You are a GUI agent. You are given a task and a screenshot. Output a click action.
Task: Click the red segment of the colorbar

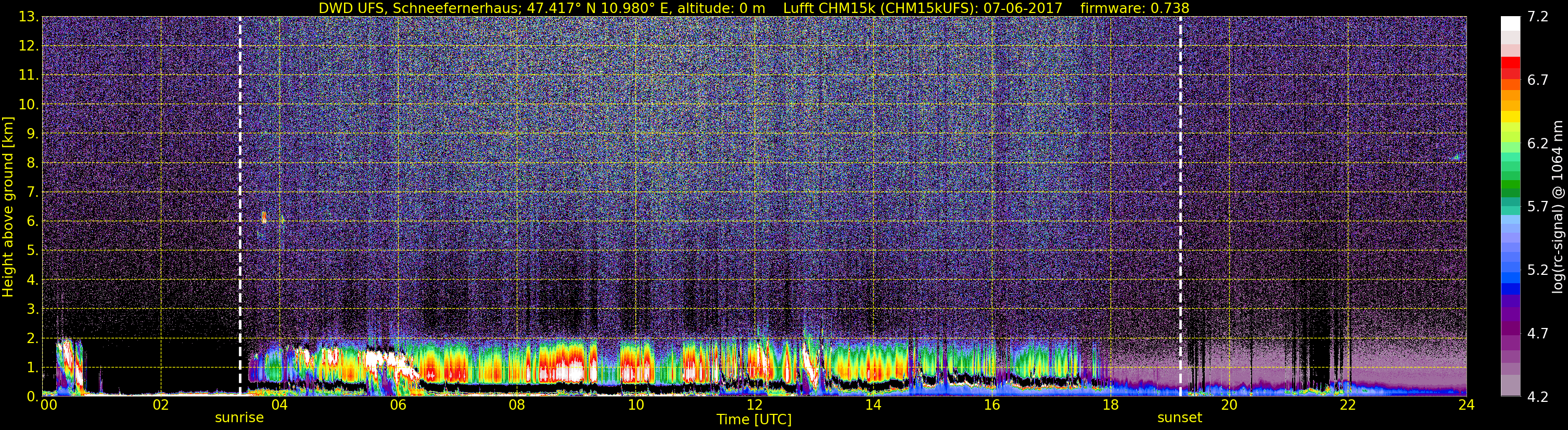1510,63
